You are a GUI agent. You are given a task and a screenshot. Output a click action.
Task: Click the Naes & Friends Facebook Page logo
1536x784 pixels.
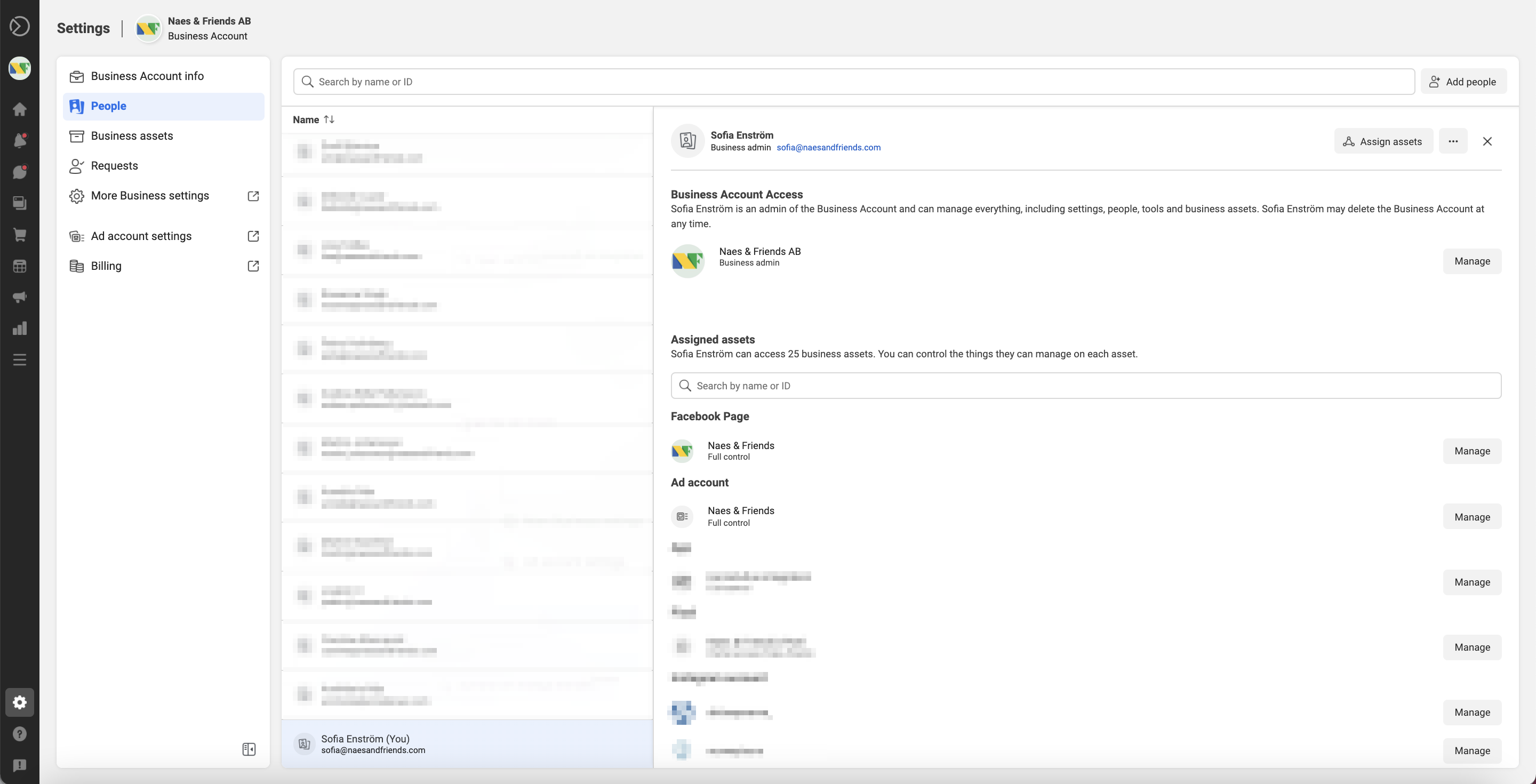point(682,451)
